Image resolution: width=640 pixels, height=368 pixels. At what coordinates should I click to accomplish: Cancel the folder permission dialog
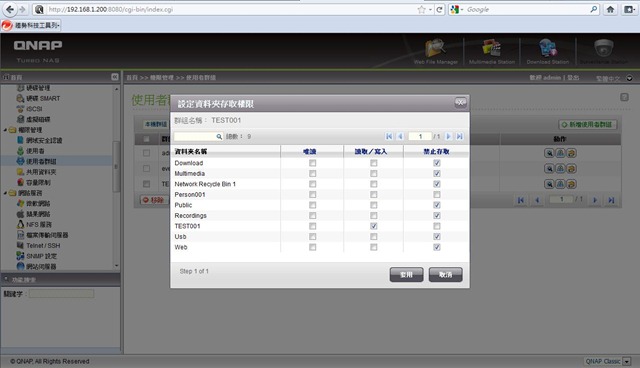(445, 275)
